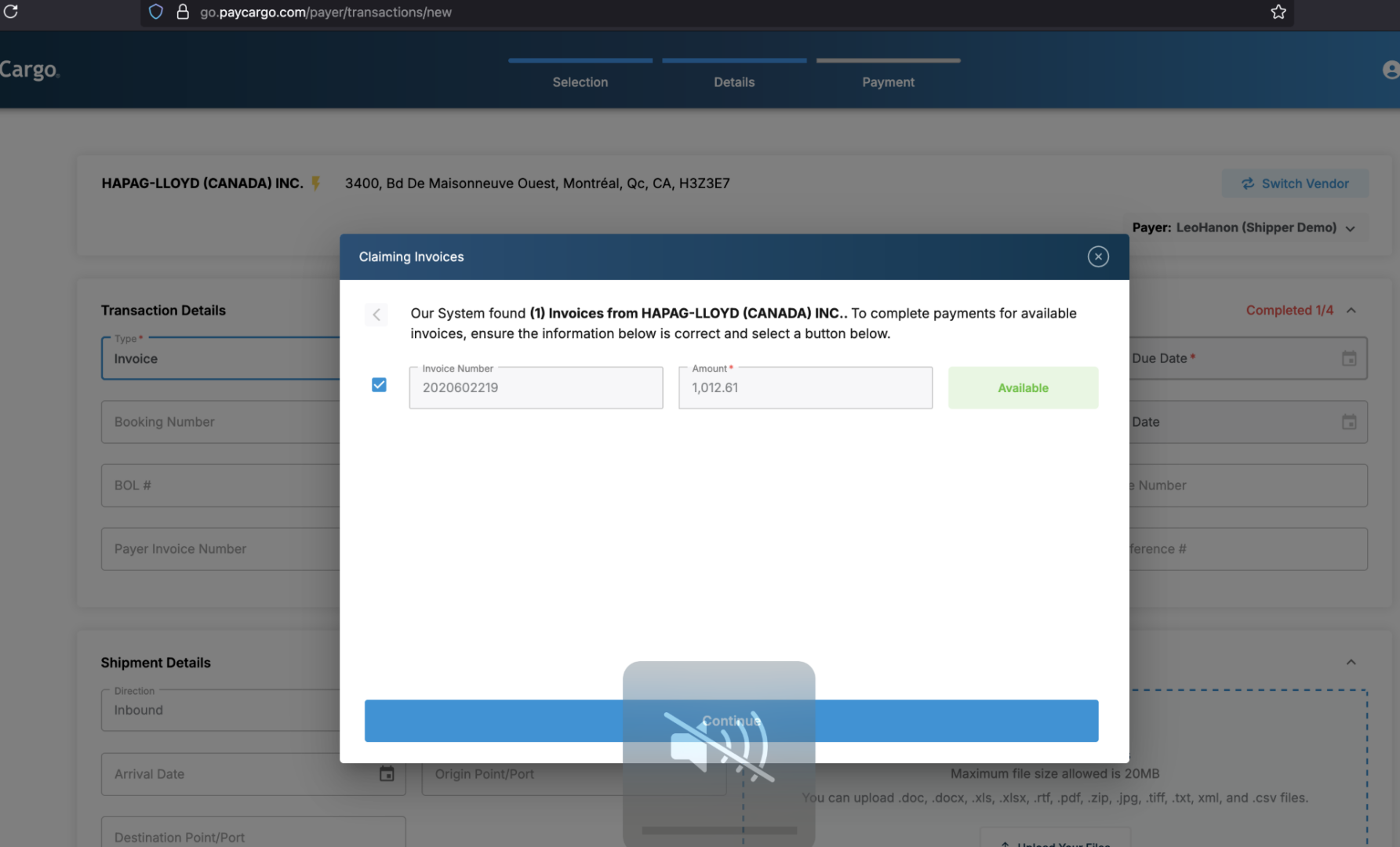
Task: Click the Destination Point/Port field
Action: [253, 832]
